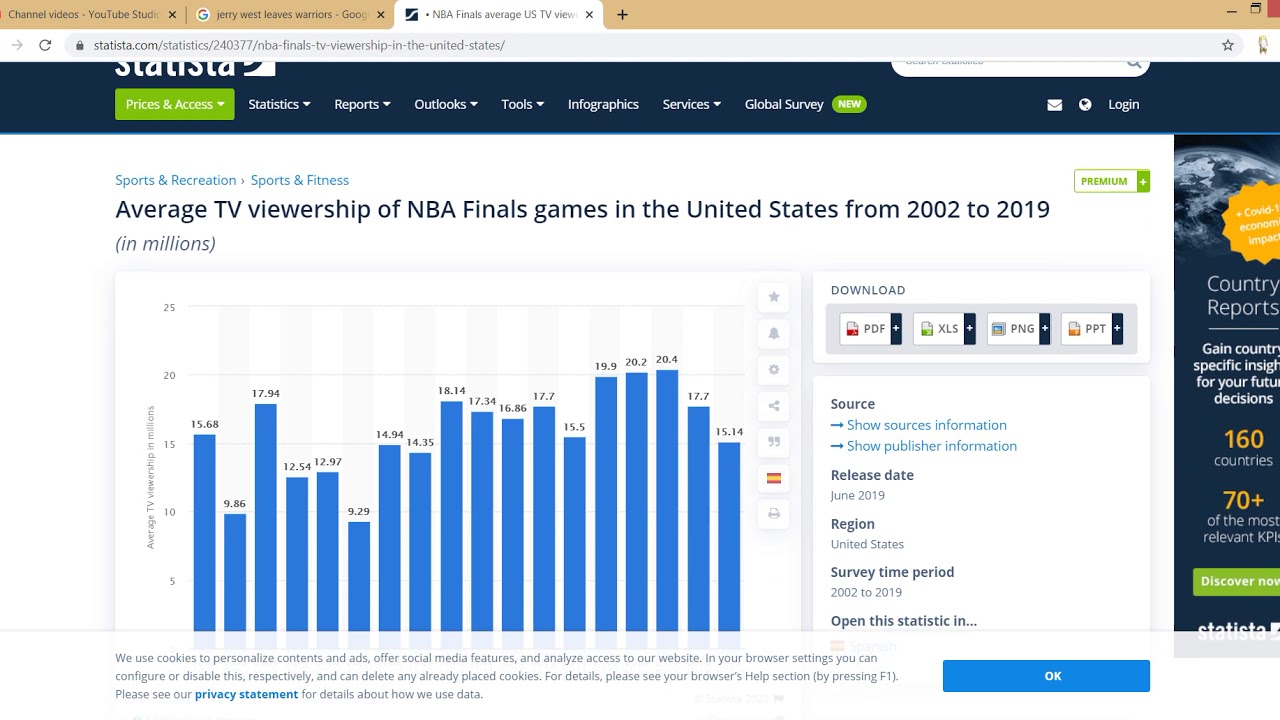View site info lock icon

pyautogui.click(x=80, y=45)
